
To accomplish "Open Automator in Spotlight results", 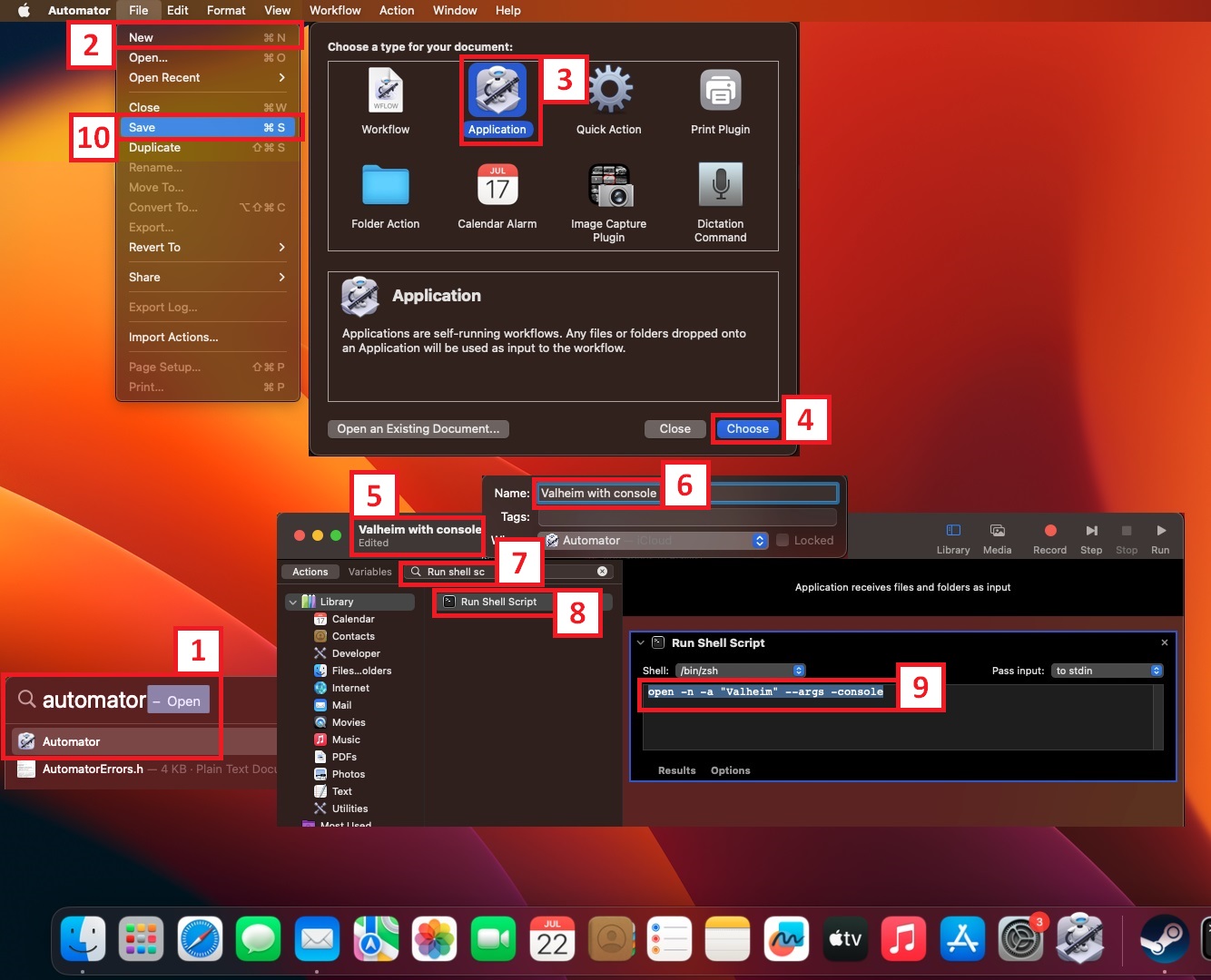I will 145,741.
